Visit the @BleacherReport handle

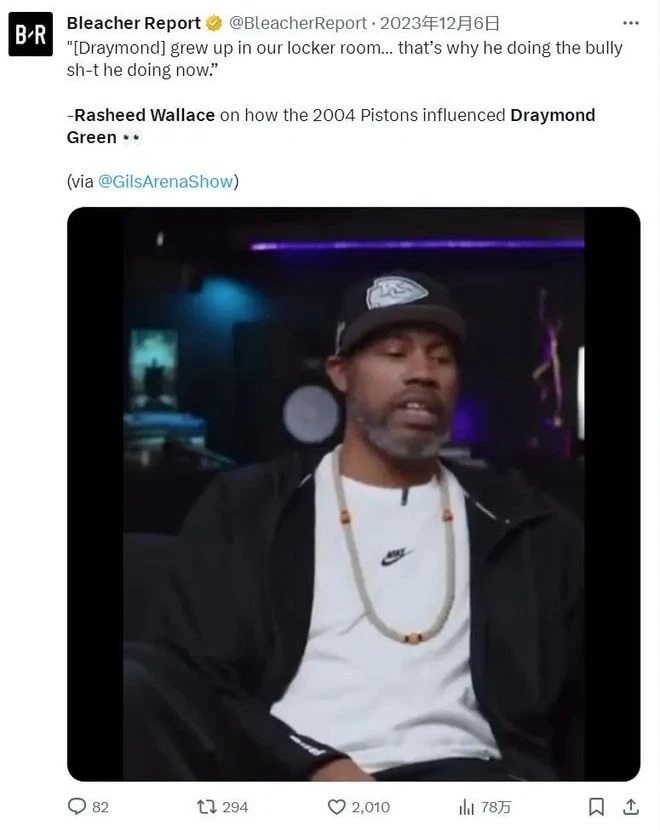[297, 23]
